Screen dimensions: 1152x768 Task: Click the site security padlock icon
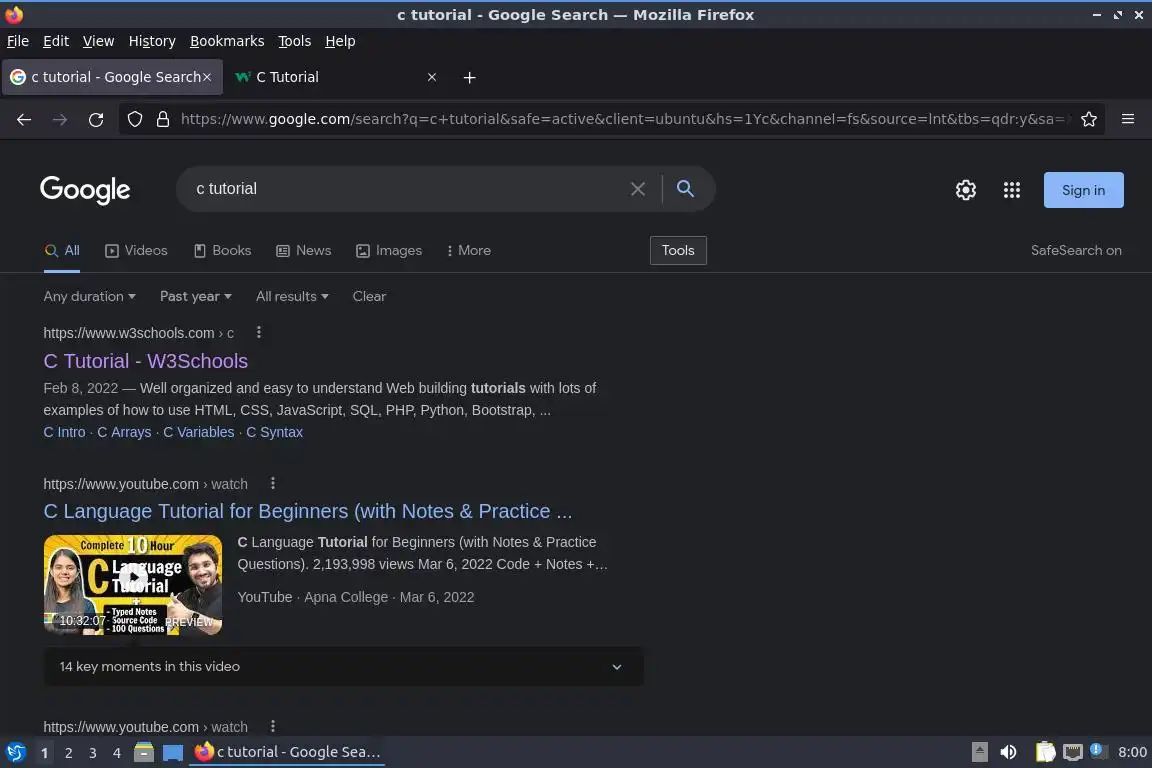coord(163,119)
